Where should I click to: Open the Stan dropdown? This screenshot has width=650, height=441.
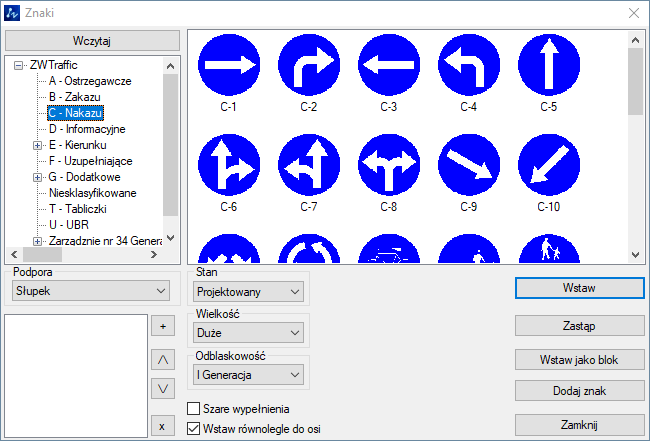pyautogui.click(x=248, y=291)
